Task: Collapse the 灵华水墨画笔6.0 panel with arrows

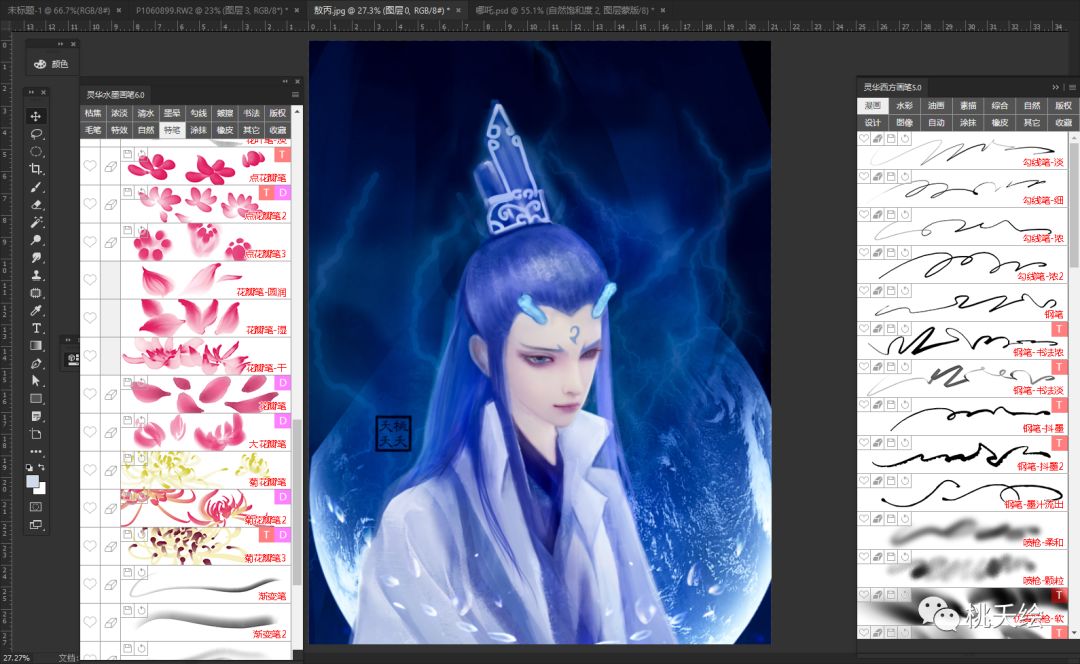Action: tap(285, 81)
